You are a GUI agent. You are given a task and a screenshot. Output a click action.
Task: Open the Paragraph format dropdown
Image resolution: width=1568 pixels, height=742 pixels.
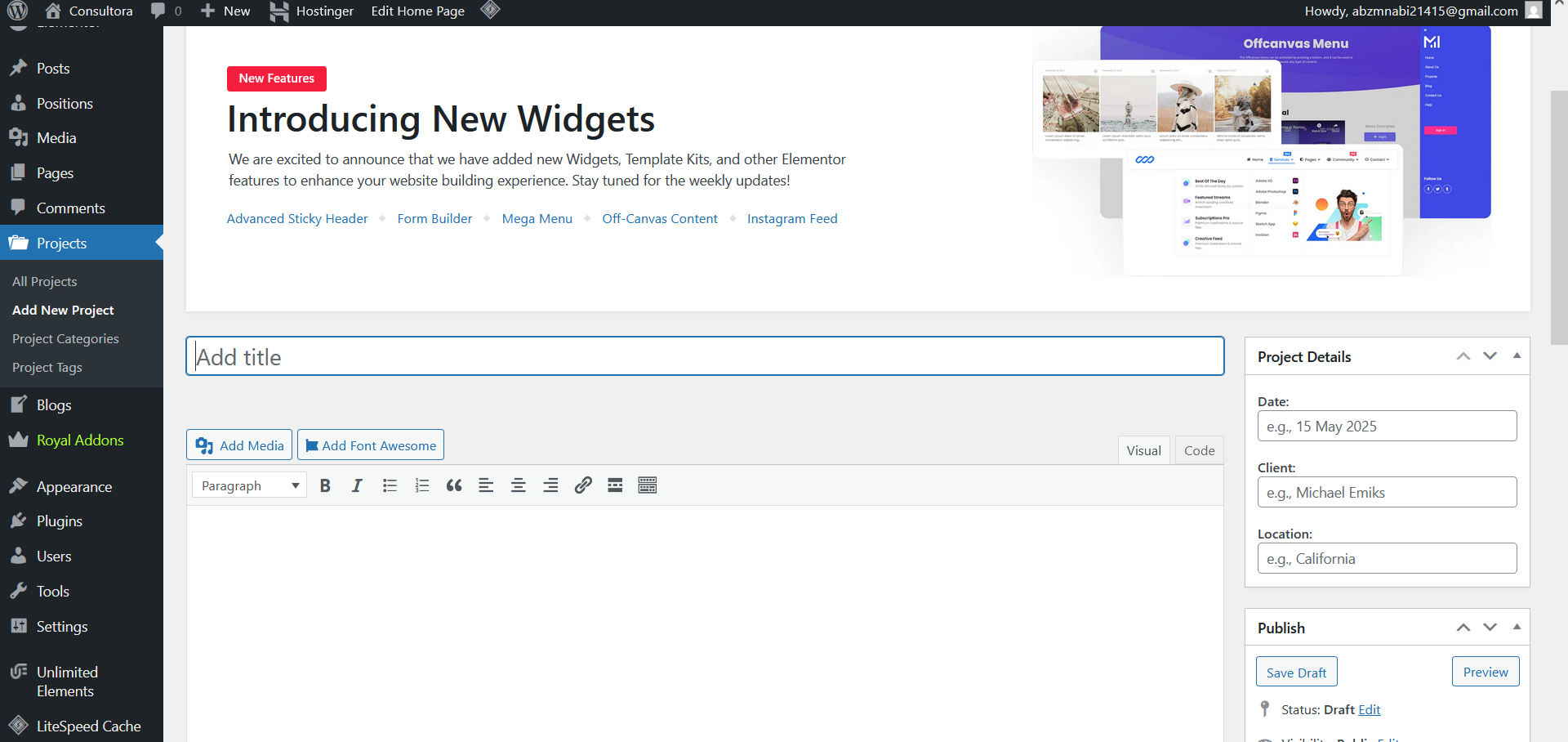pyautogui.click(x=248, y=485)
